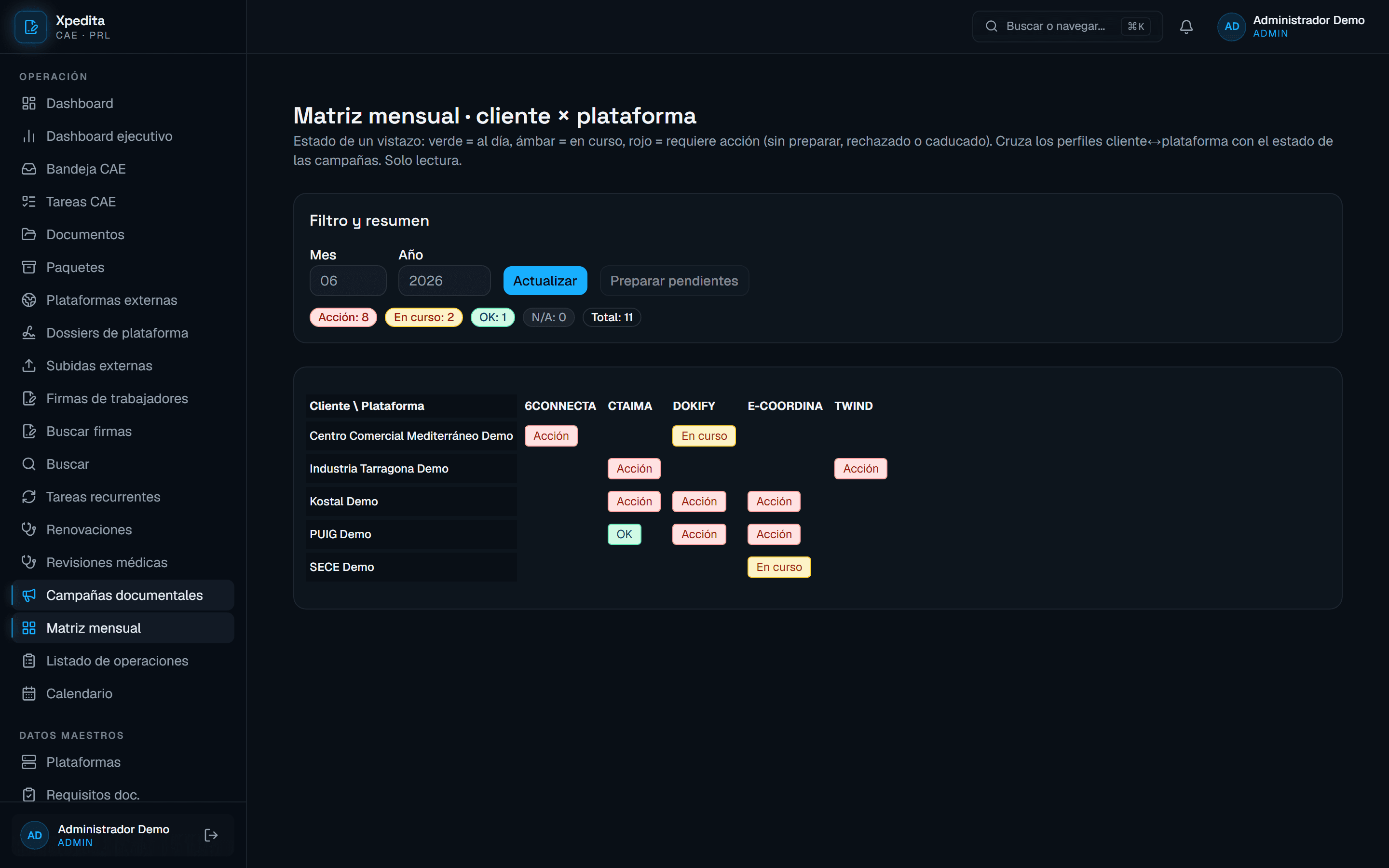This screenshot has height=868, width=1389.
Task: Click the search magnifier icon in top bar
Action: [x=991, y=26]
